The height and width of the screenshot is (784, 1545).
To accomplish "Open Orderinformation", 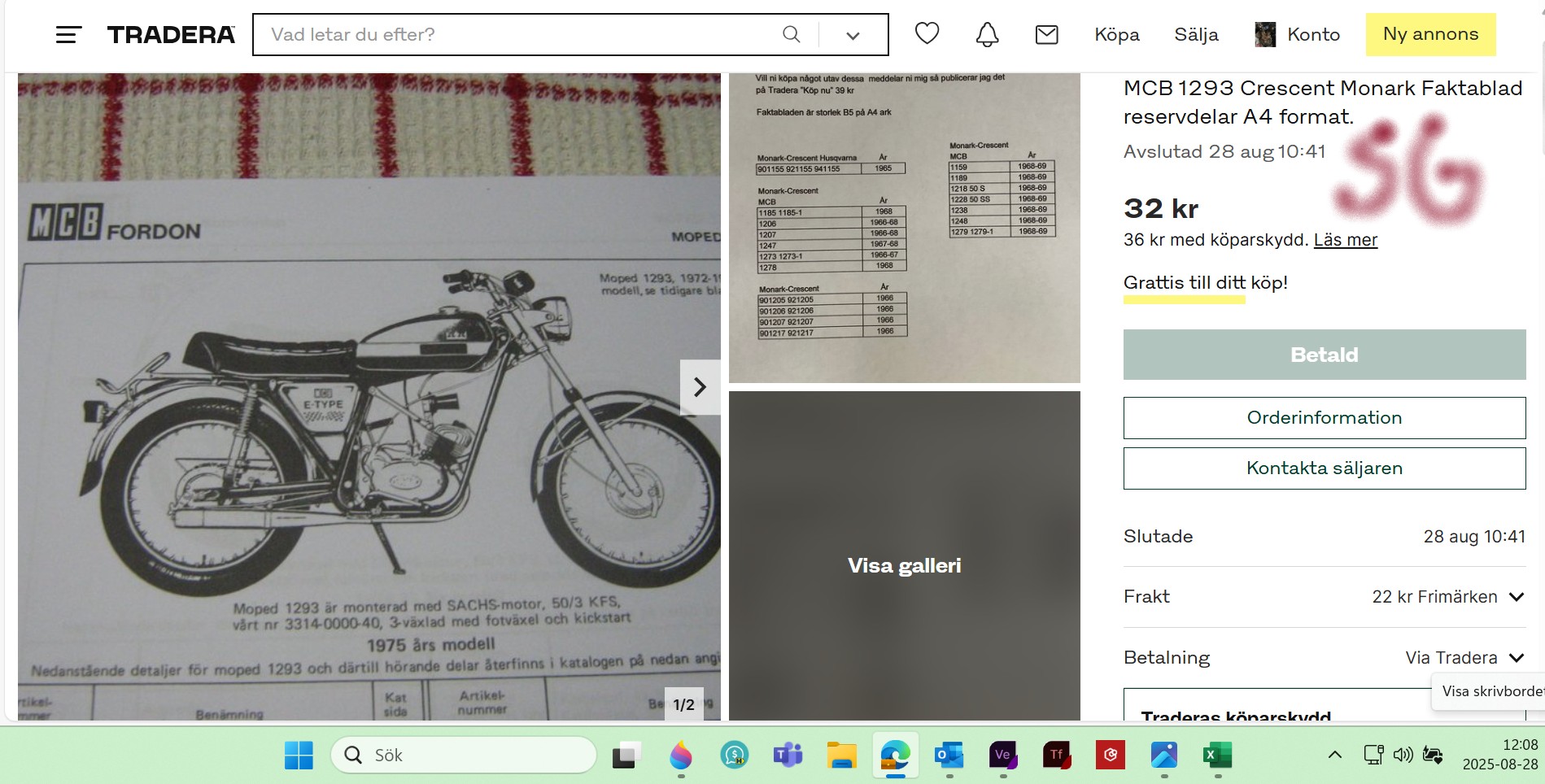I will pos(1324,418).
